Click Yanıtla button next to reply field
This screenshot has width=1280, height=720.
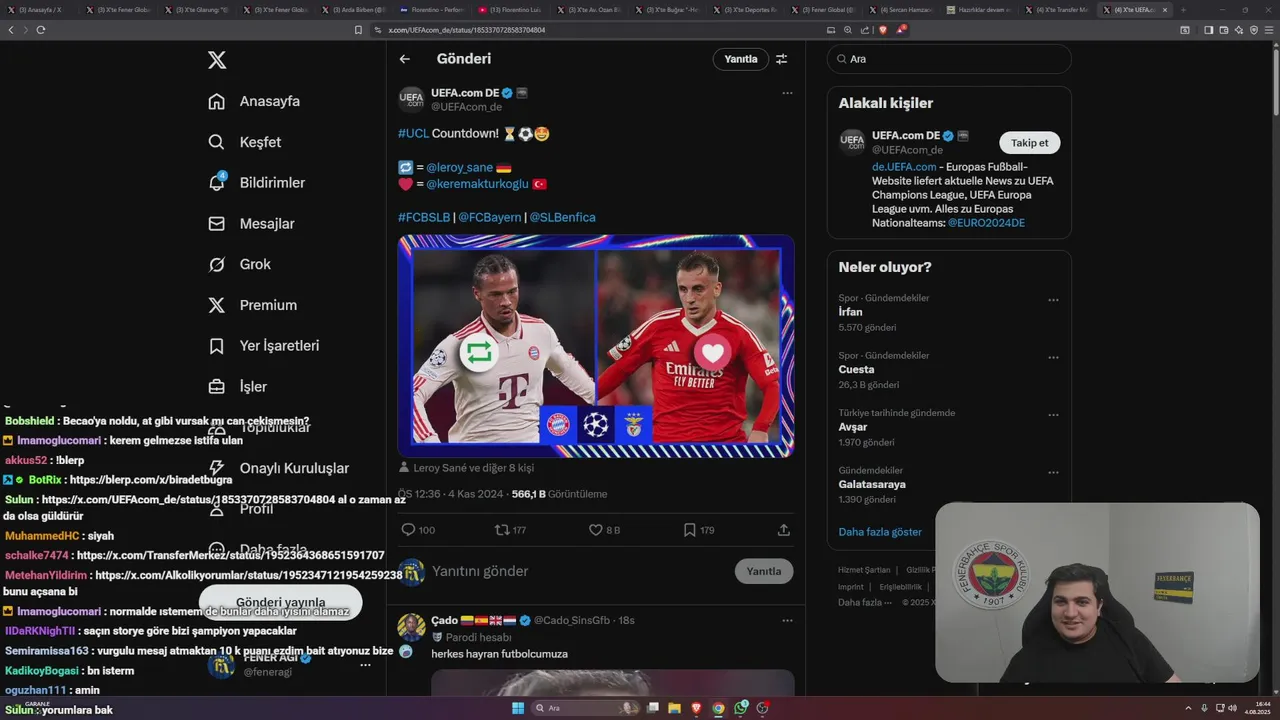tap(764, 571)
